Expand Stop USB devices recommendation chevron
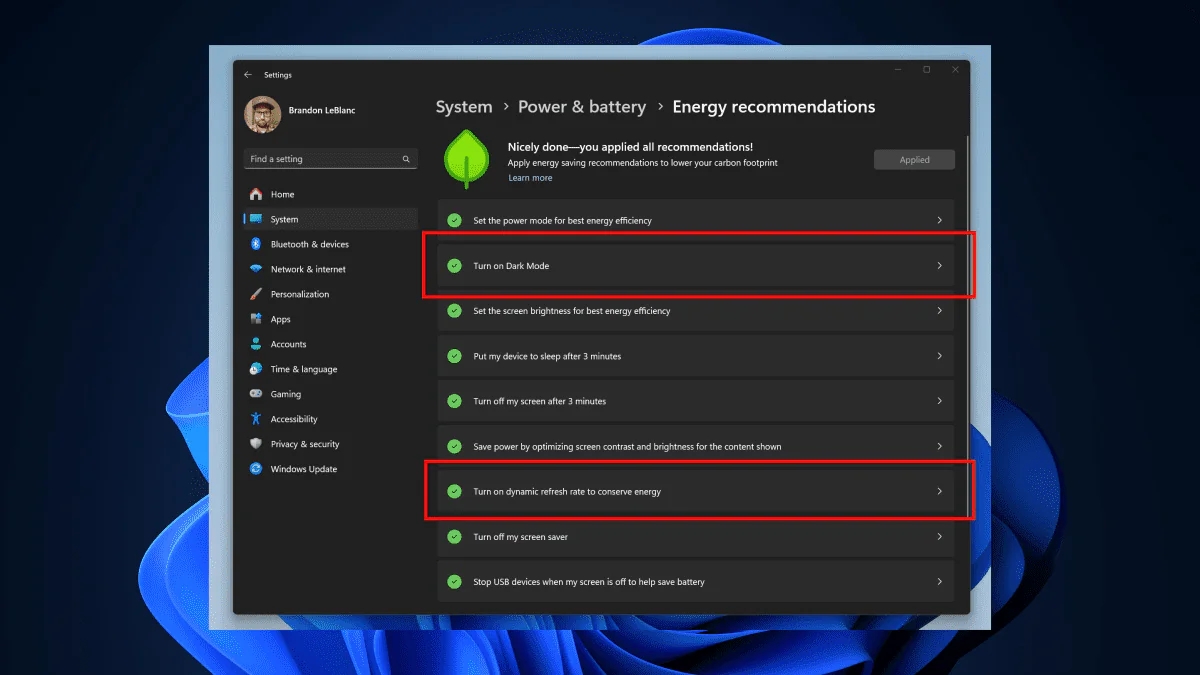1200x675 pixels. pyautogui.click(x=939, y=582)
